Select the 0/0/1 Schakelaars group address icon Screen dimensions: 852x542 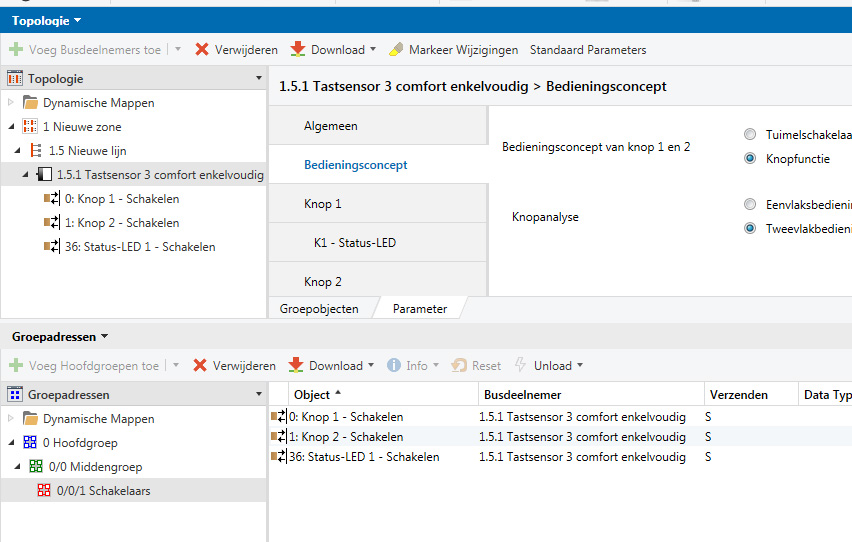(43, 490)
